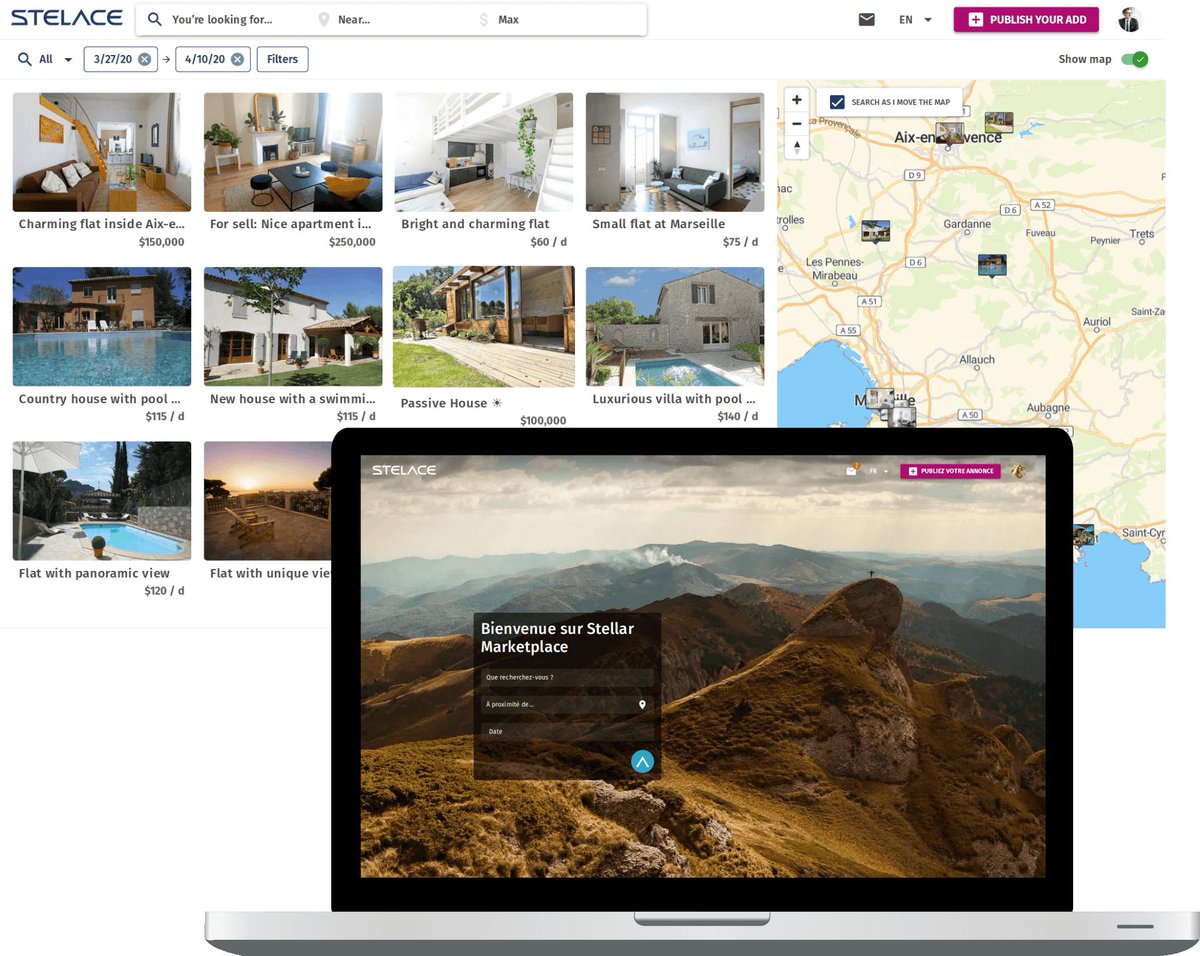Enable the map search checkbox again
This screenshot has height=956, width=1200.
pyautogui.click(x=836, y=100)
